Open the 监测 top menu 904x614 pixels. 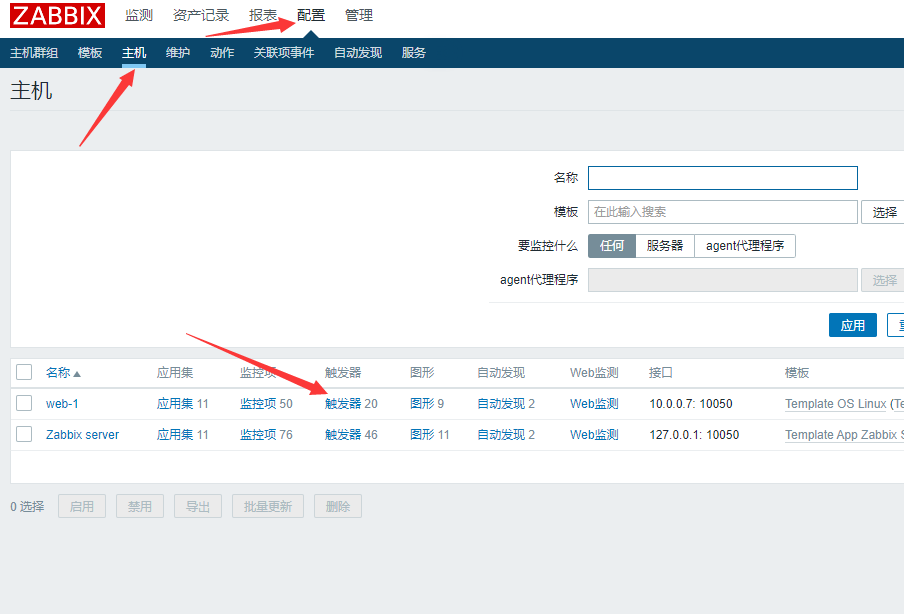click(x=139, y=16)
